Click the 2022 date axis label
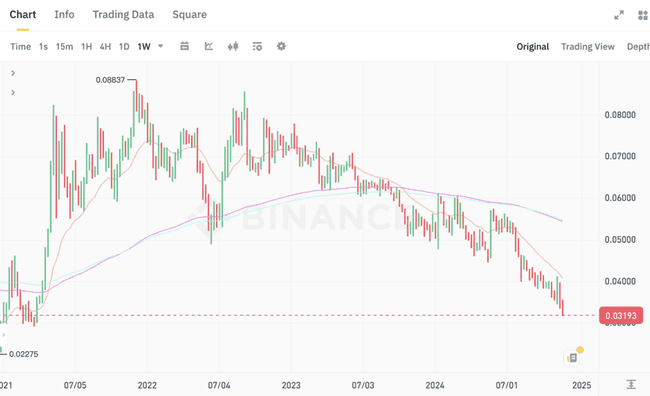The height and width of the screenshot is (396, 650). point(147,385)
